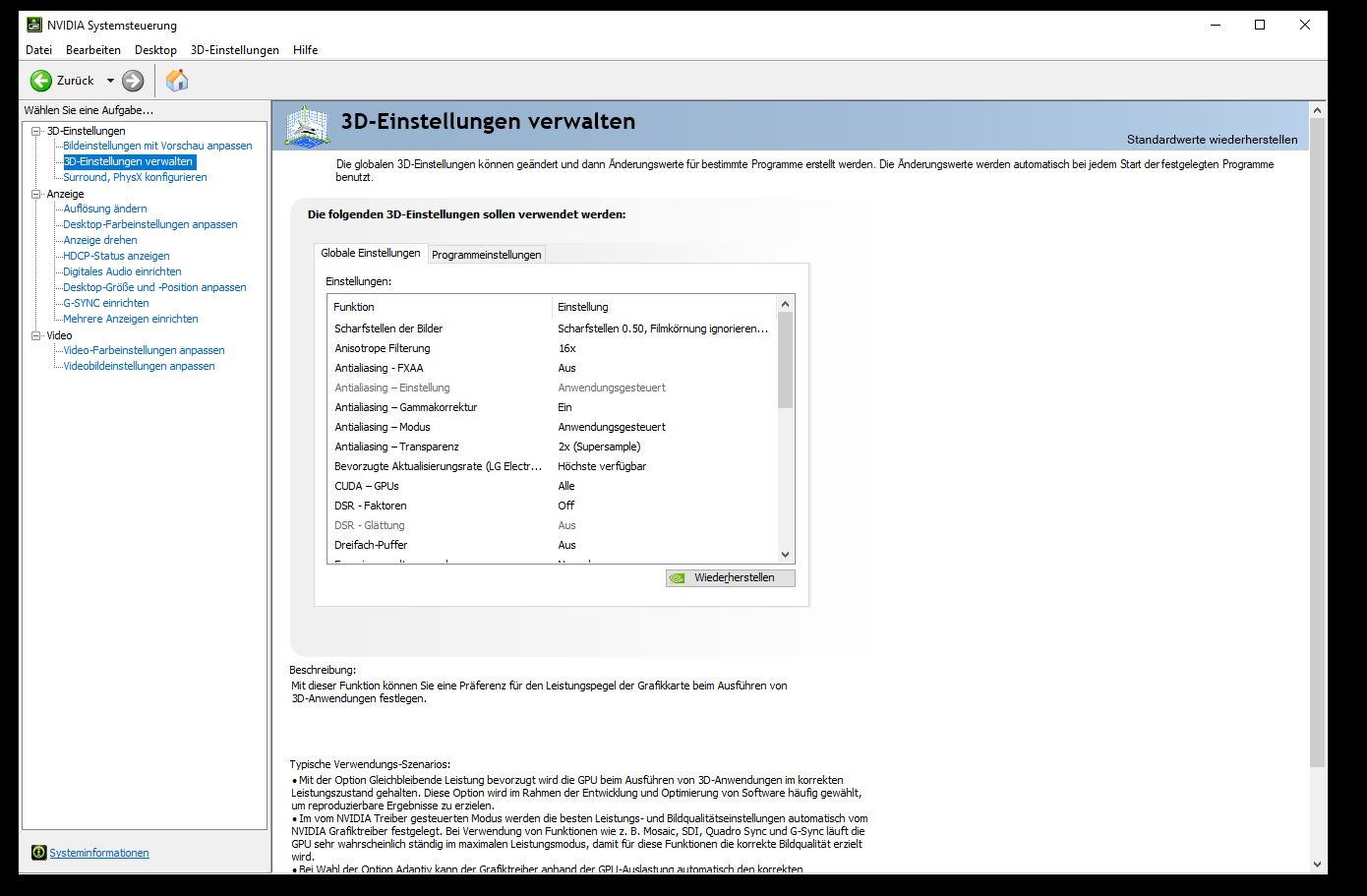This screenshot has width=1367, height=896.
Task: Click the Wiederherstellen button
Action: tap(730, 577)
